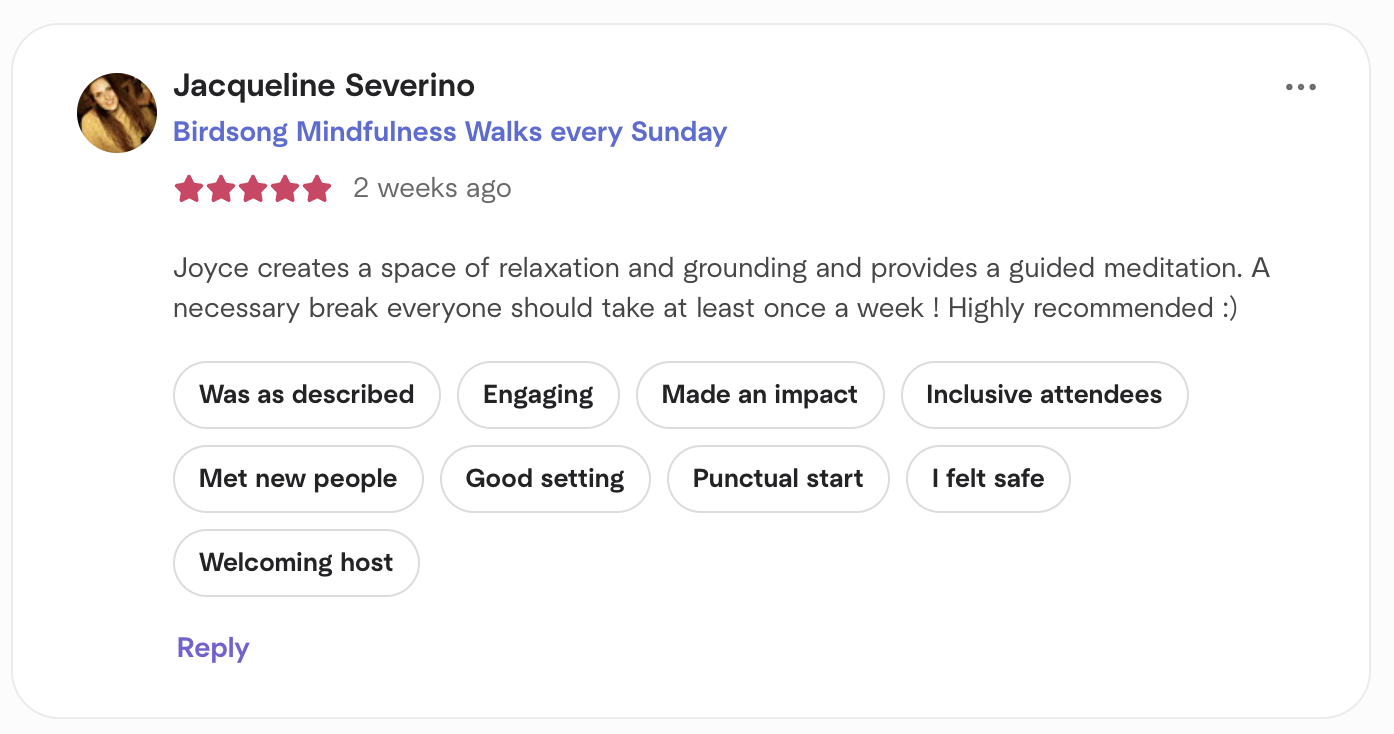Image resolution: width=1394 pixels, height=734 pixels.
Task: Click Jacqueline Severino's profile picture
Action: coord(117,113)
